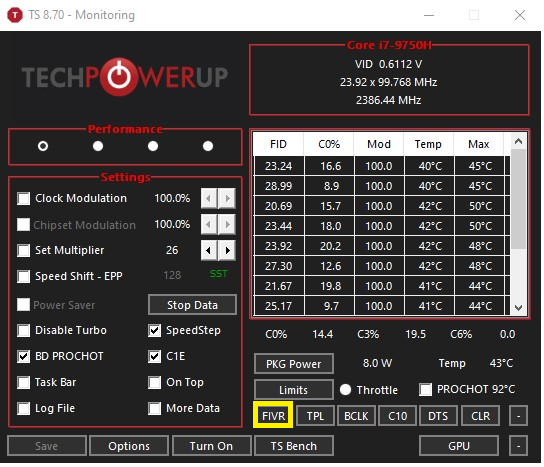This screenshot has width=544, height=467.
Task: Click the minus button beside CLR
Action: point(518,416)
